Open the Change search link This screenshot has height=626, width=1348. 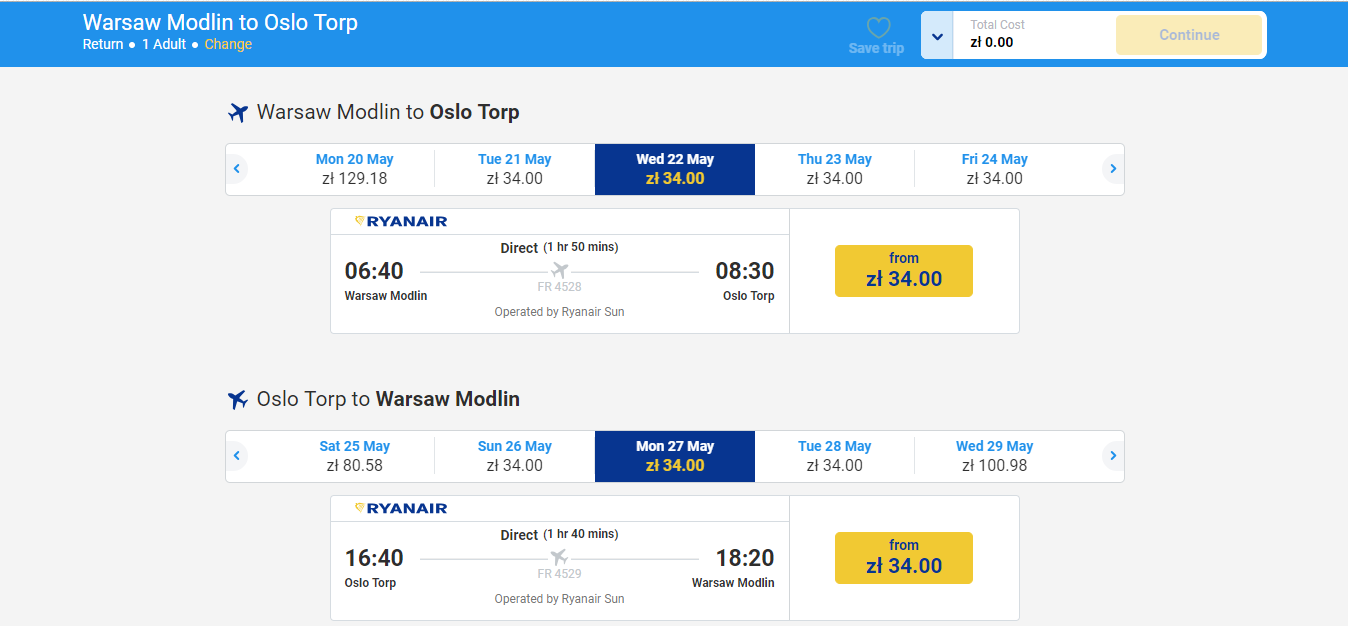[228, 44]
